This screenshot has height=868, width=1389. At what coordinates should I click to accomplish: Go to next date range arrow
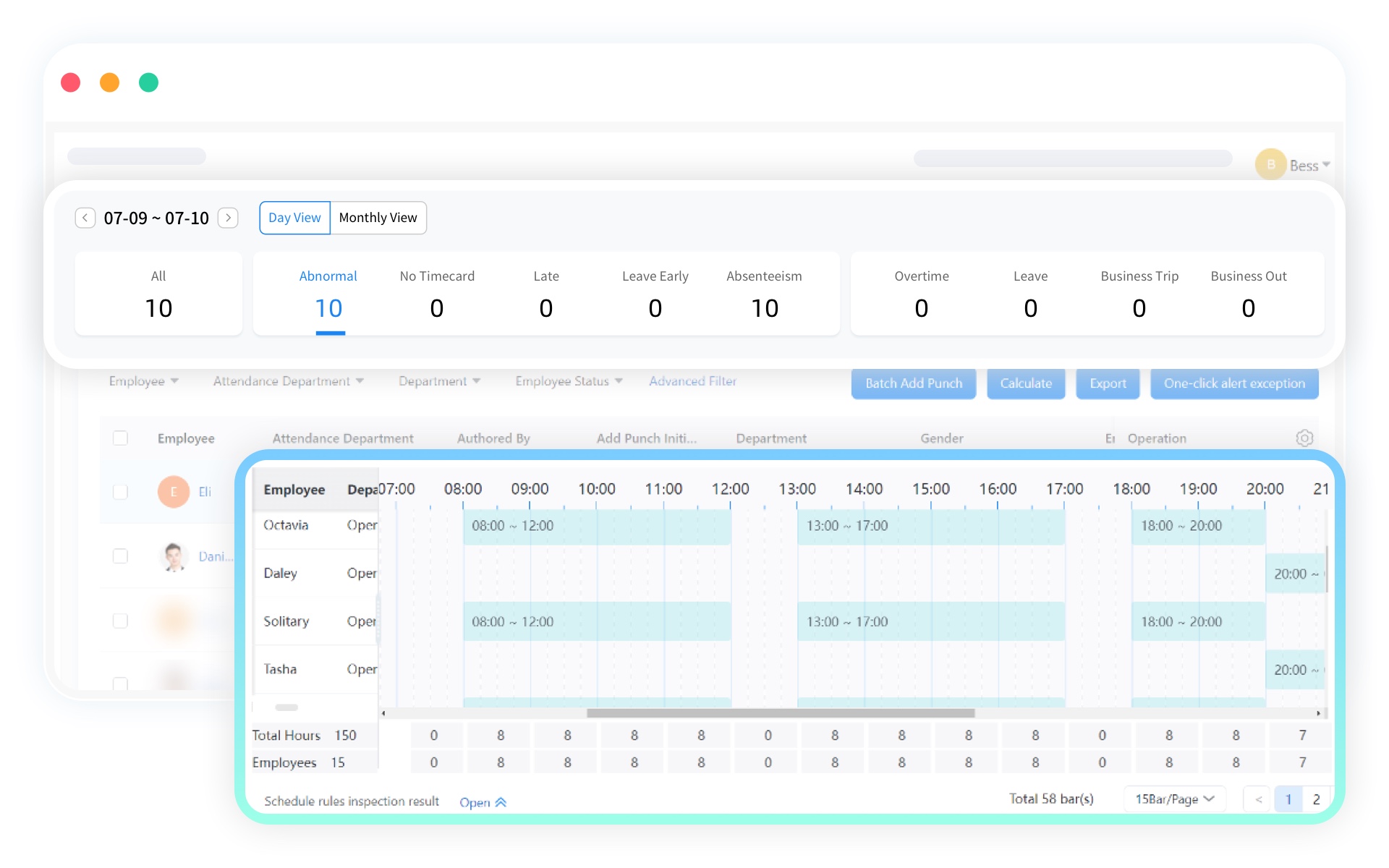pyautogui.click(x=228, y=218)
